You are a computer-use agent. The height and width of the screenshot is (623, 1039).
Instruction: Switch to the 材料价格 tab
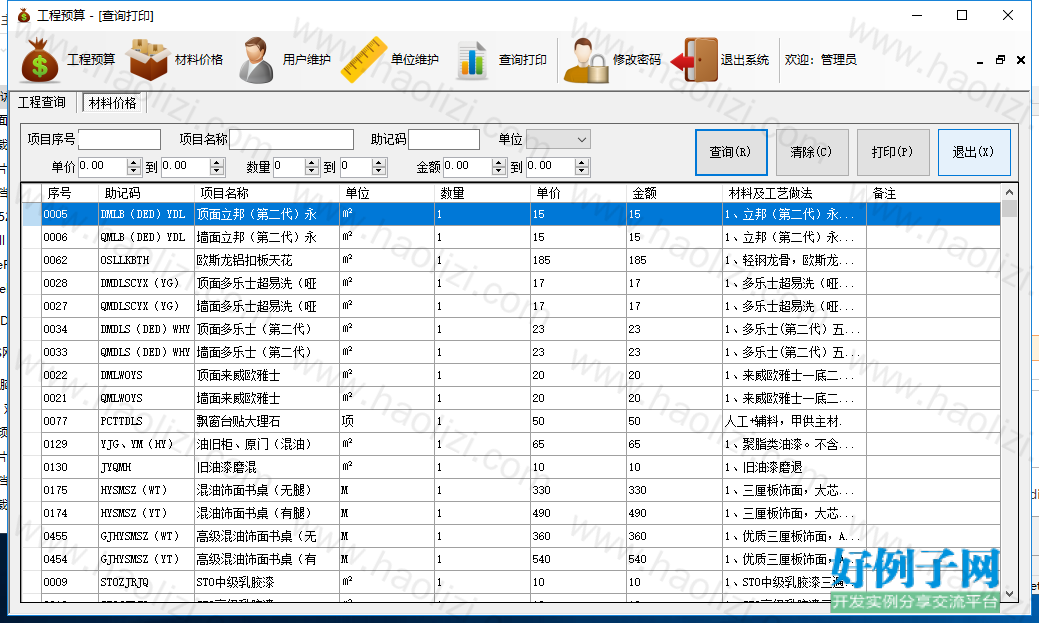(113, 103)
